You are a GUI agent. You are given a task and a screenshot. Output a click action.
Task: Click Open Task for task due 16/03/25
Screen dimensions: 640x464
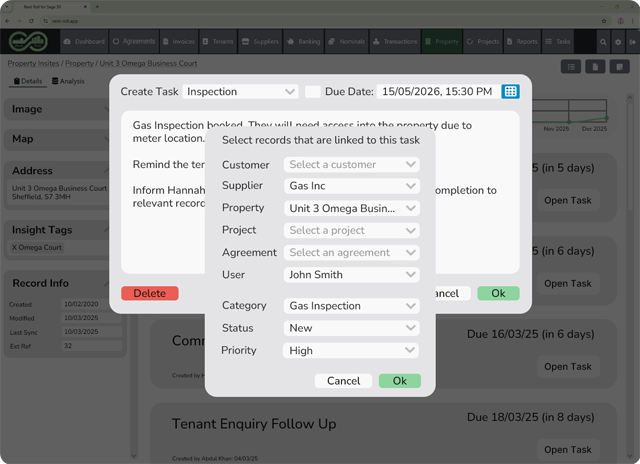pyautogui.click(x=568, y=366)
